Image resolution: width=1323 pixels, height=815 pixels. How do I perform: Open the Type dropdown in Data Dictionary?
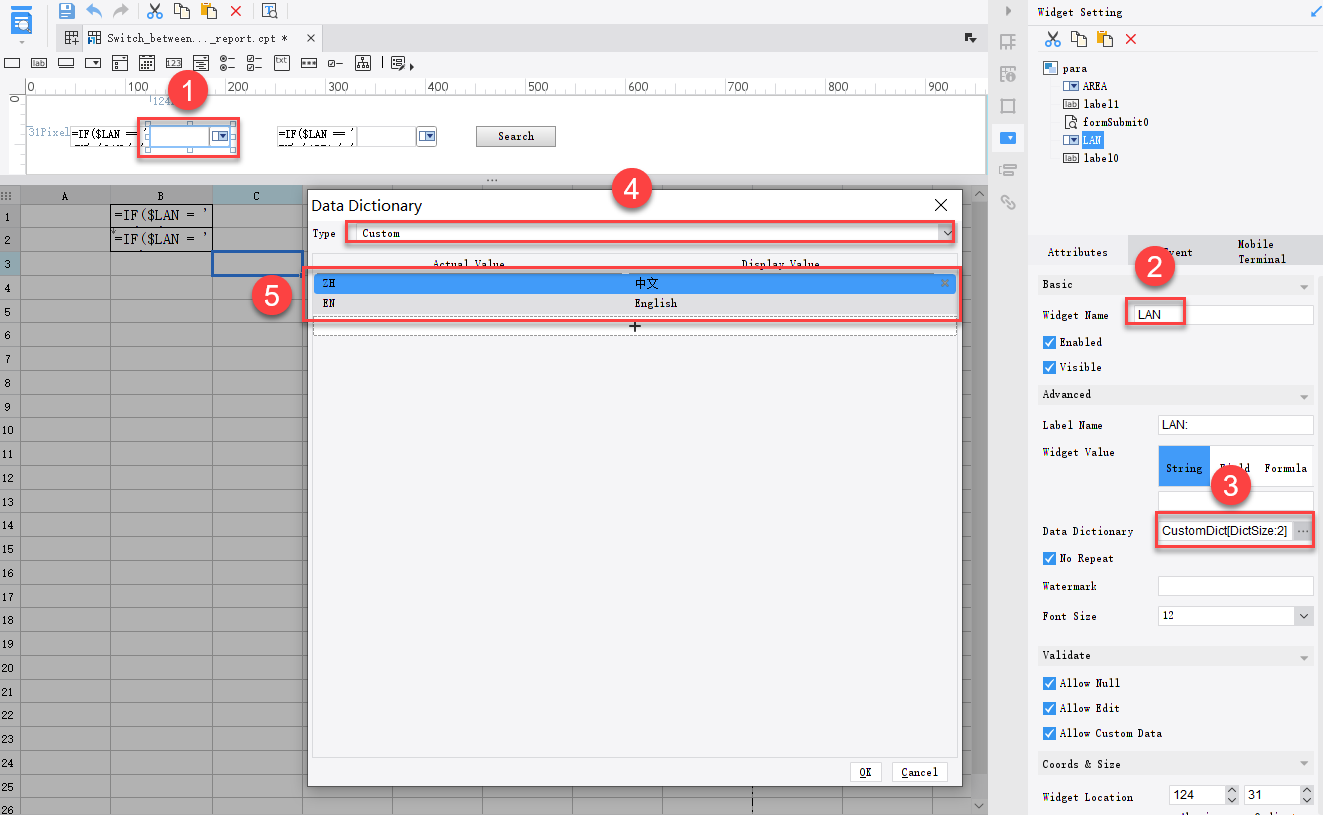pyautogui.click(x=946, y=232)
